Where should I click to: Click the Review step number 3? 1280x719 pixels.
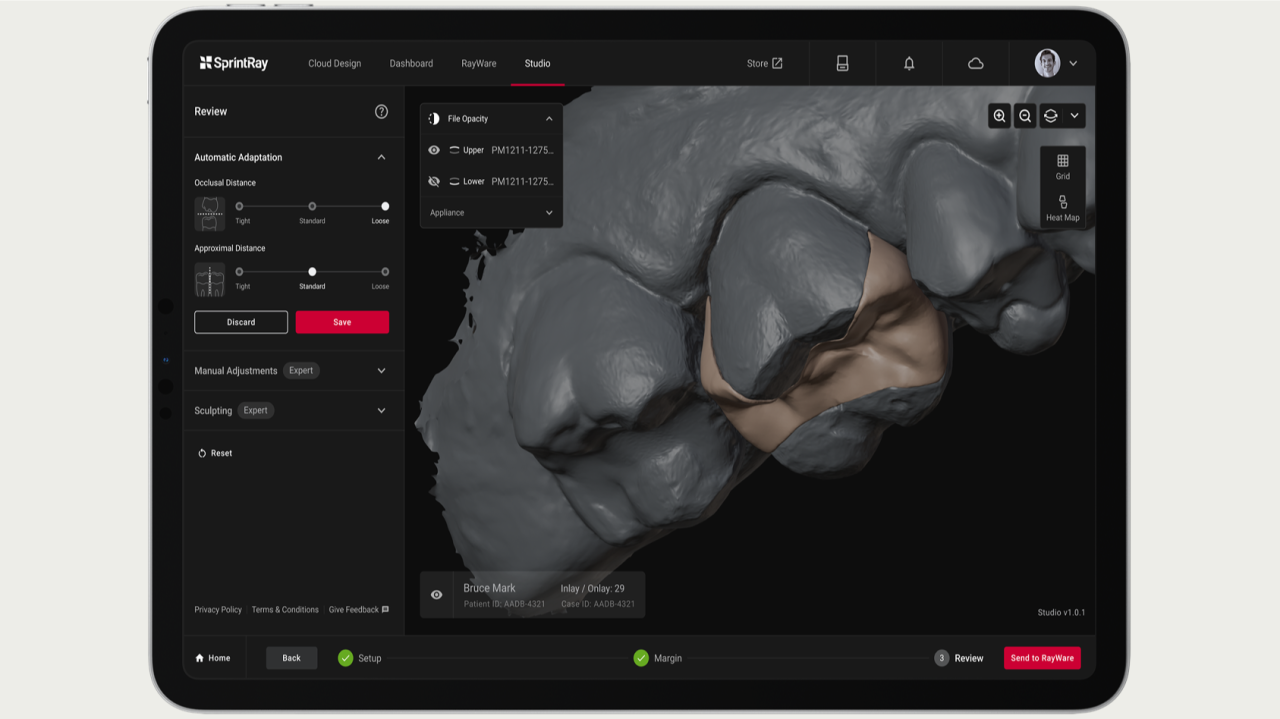[942, 658]
